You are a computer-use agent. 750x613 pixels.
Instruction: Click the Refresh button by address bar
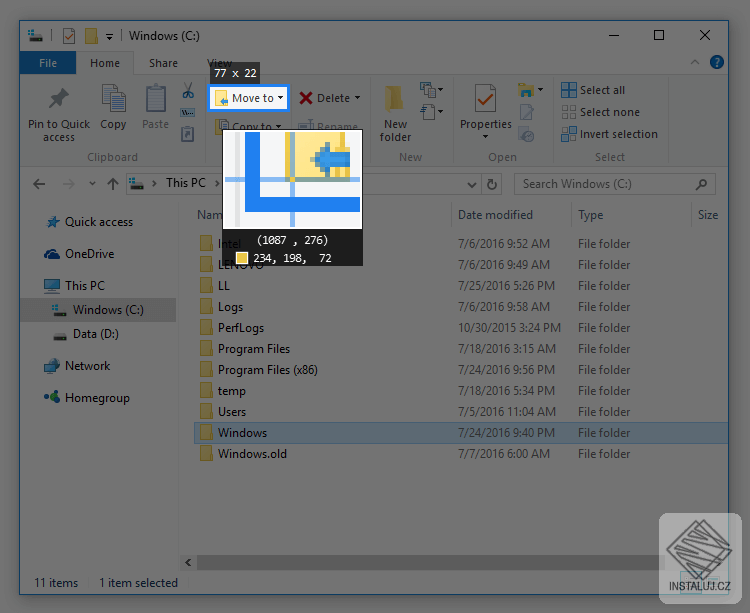(x=492, y=184)
